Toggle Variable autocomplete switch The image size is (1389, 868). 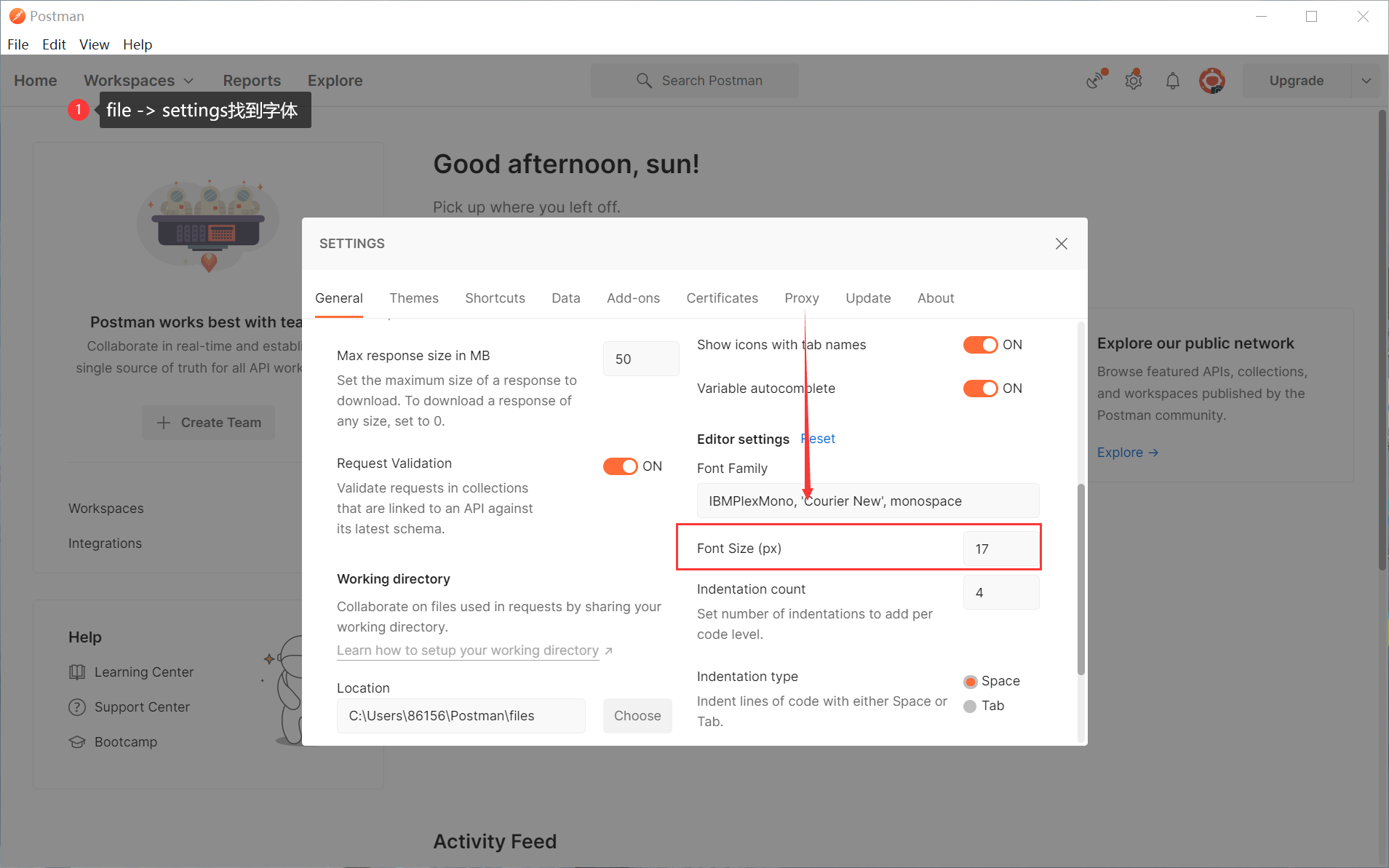pos(980,389)
